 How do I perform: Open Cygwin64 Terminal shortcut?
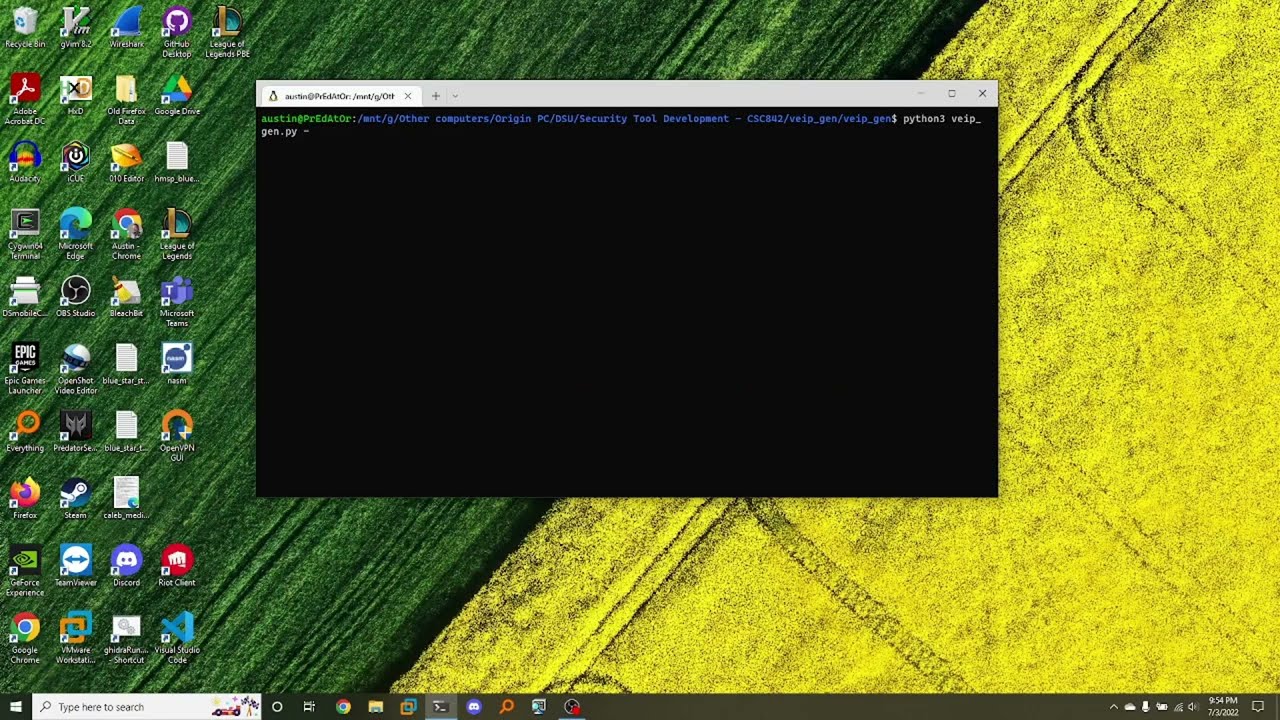point(25,234)
